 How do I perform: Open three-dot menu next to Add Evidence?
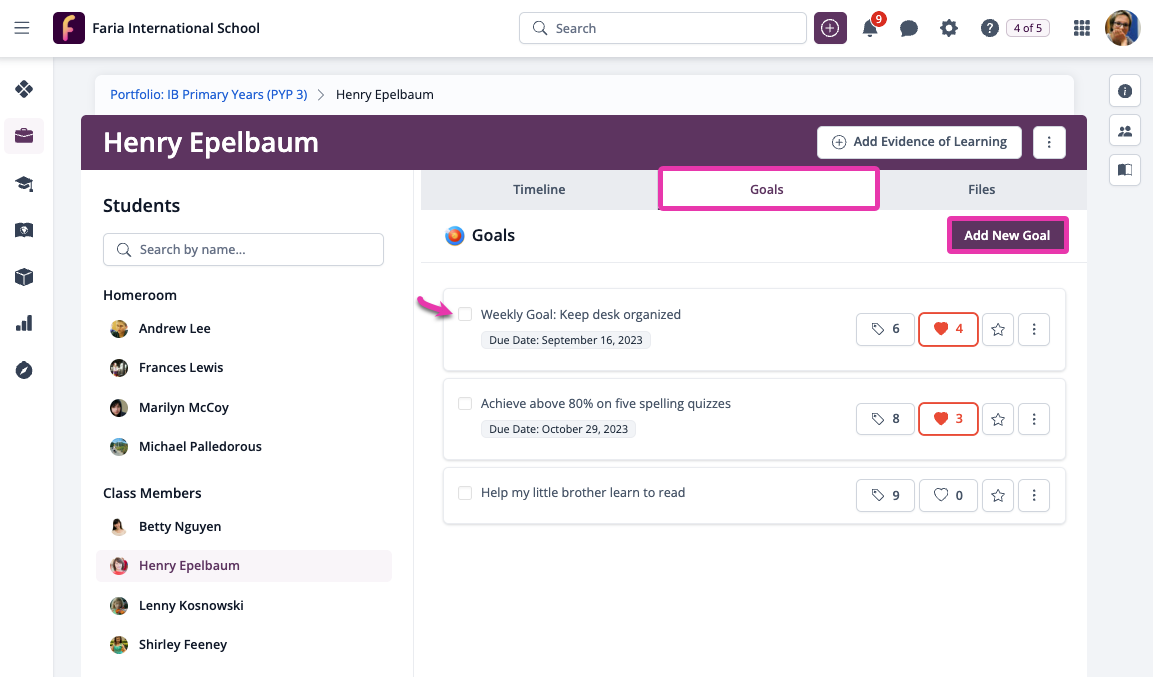pyautogui.click(x=1049, y=143)
